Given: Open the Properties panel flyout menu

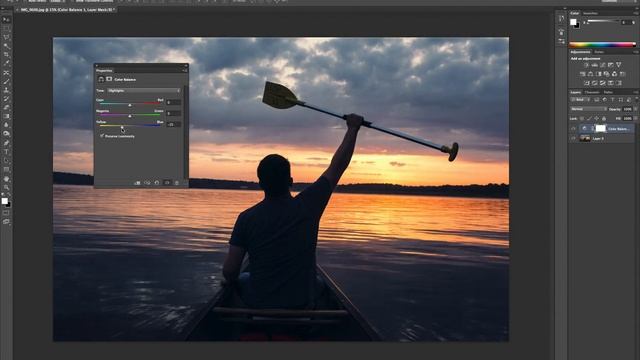Looking at the screenshot, I should coord(184,71).
